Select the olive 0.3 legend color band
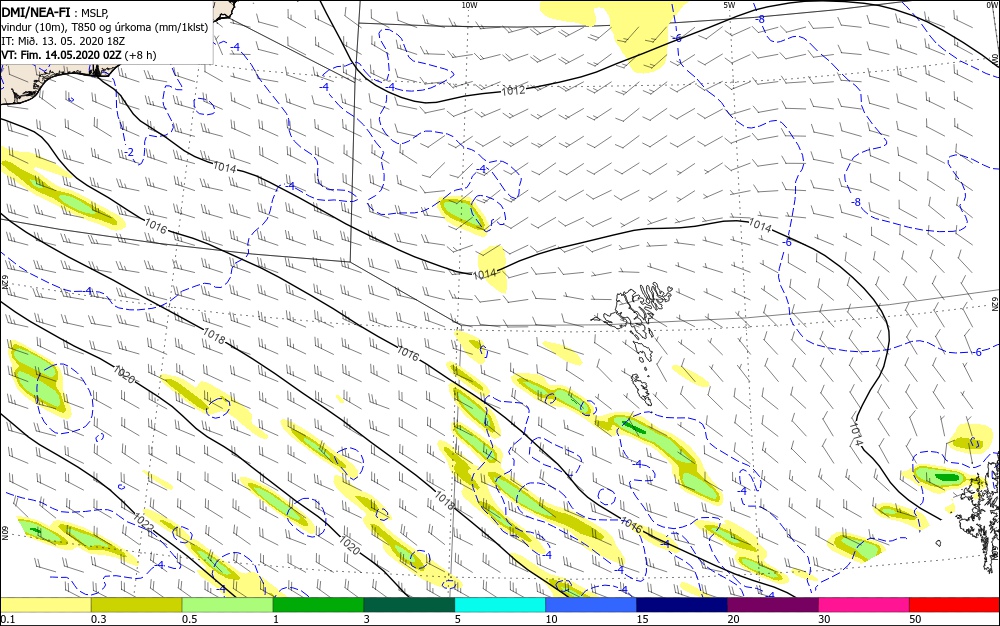The height and width of the screenshot is (626, 1000). click(x=136, y=605)
